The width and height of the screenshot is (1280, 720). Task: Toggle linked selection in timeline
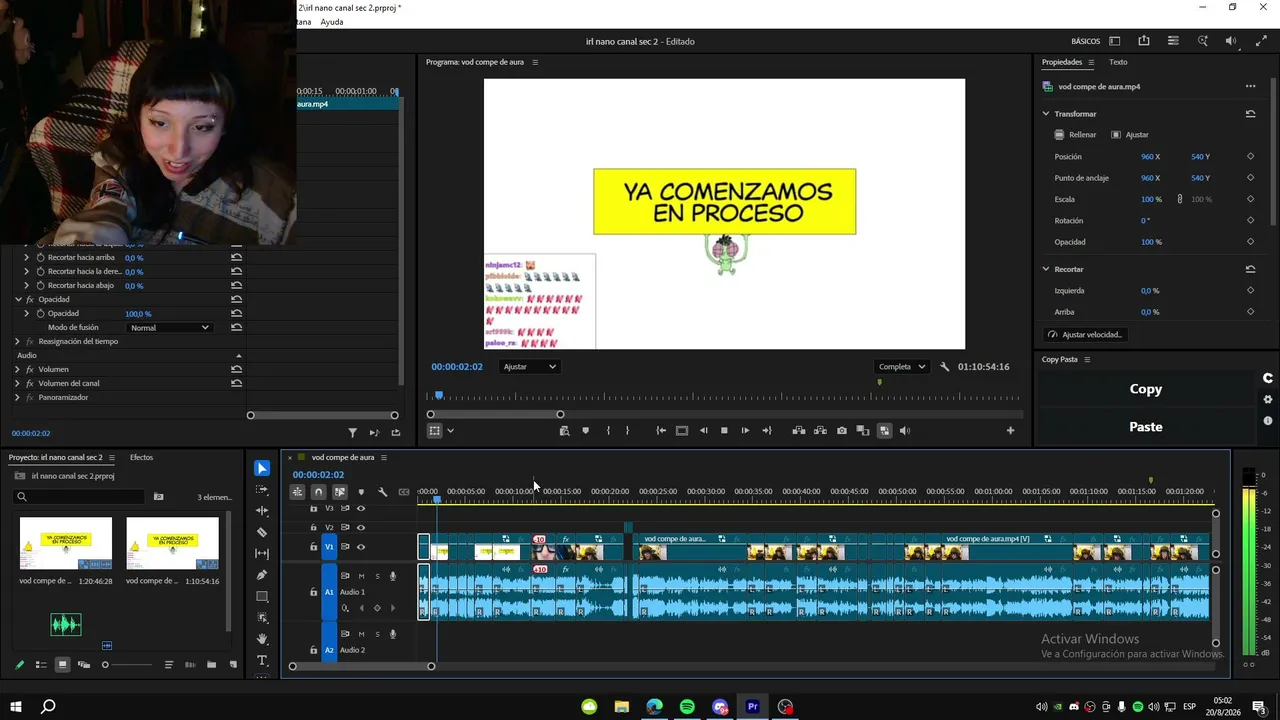point(340,492)
